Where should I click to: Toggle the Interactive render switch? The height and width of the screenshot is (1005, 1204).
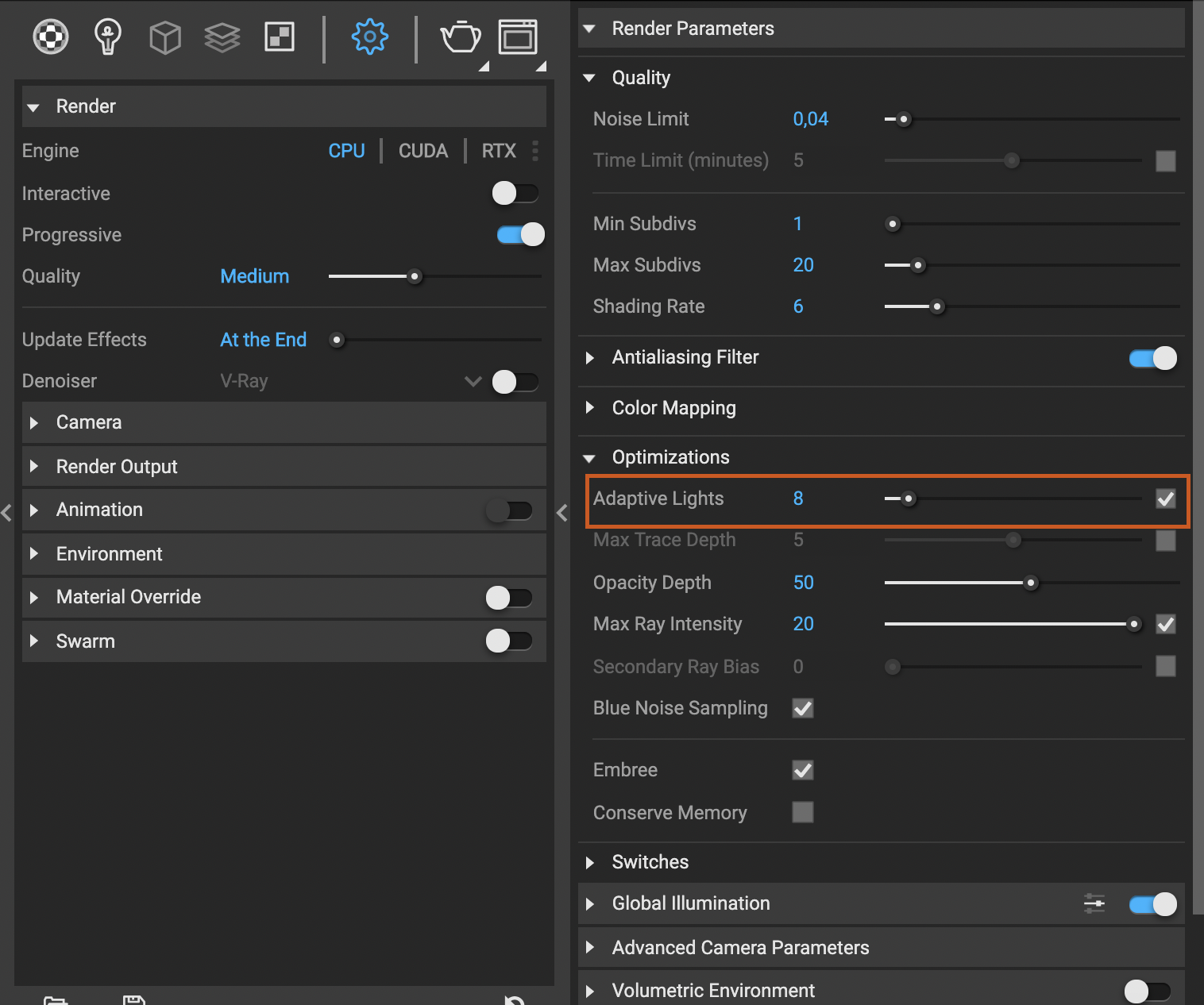pyautogui.click(x=515, y=193)
